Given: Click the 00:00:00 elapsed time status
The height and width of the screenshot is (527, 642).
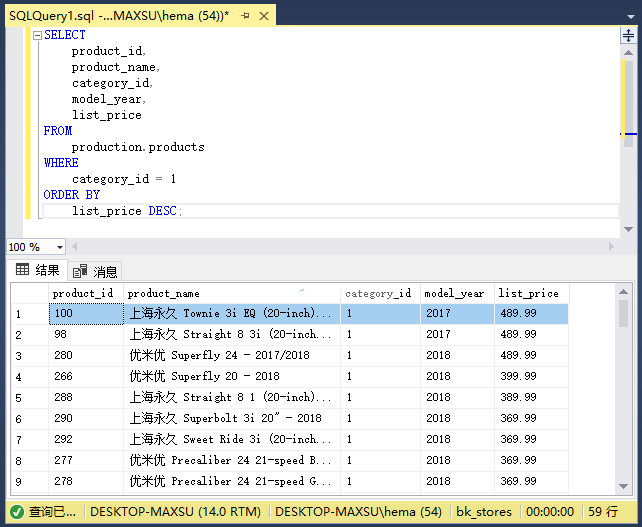Looking at the screenshot, I should click(550, 512).
